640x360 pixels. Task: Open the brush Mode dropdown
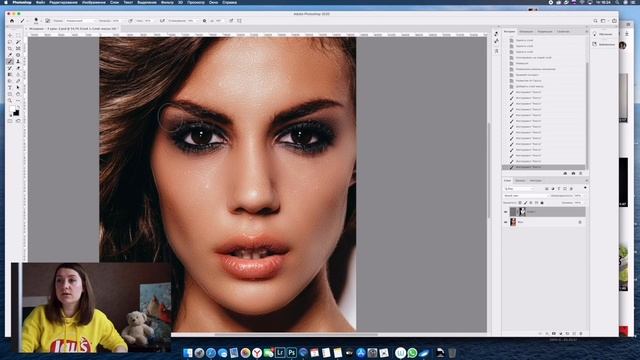coord(80,21)
